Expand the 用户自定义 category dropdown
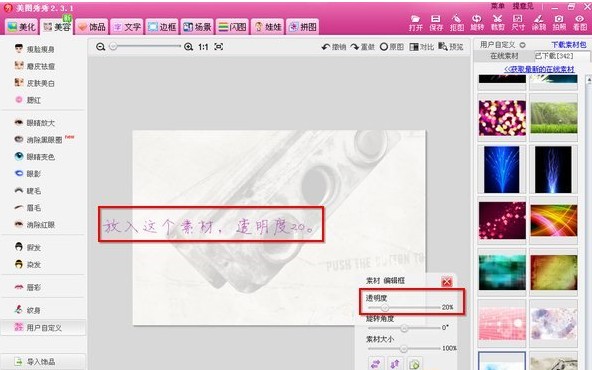The height and width of the screenshot is (370, 592). pyautogui.click(x=523, y=45)
